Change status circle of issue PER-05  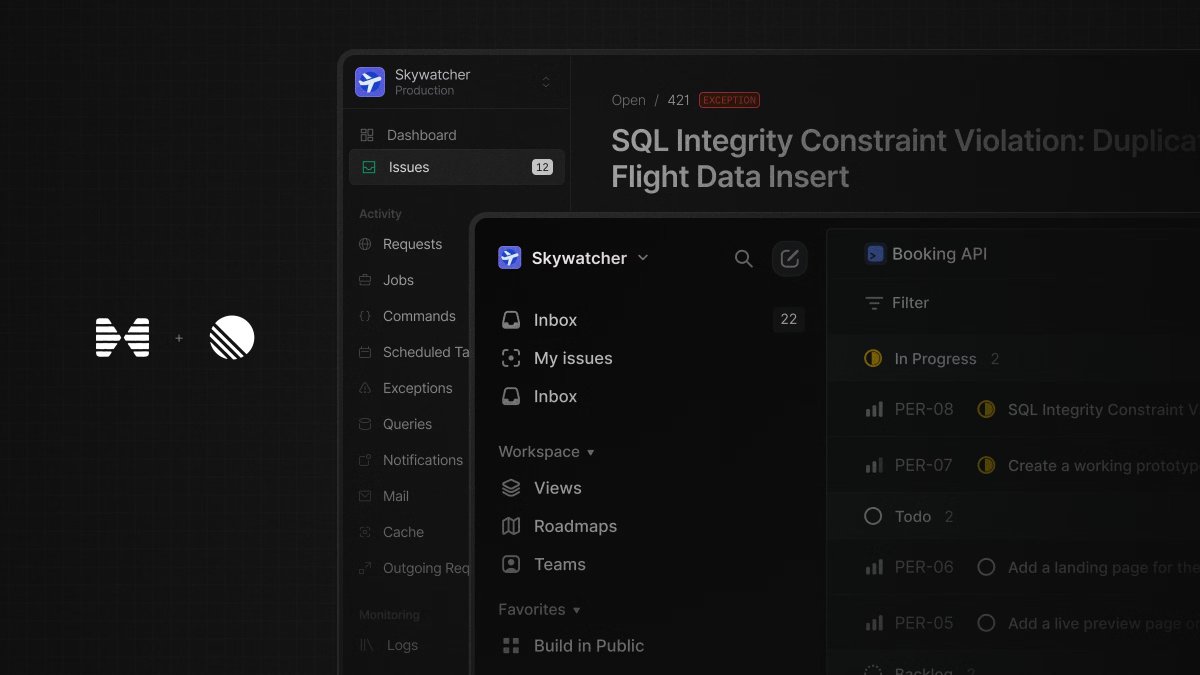(986, 623)
